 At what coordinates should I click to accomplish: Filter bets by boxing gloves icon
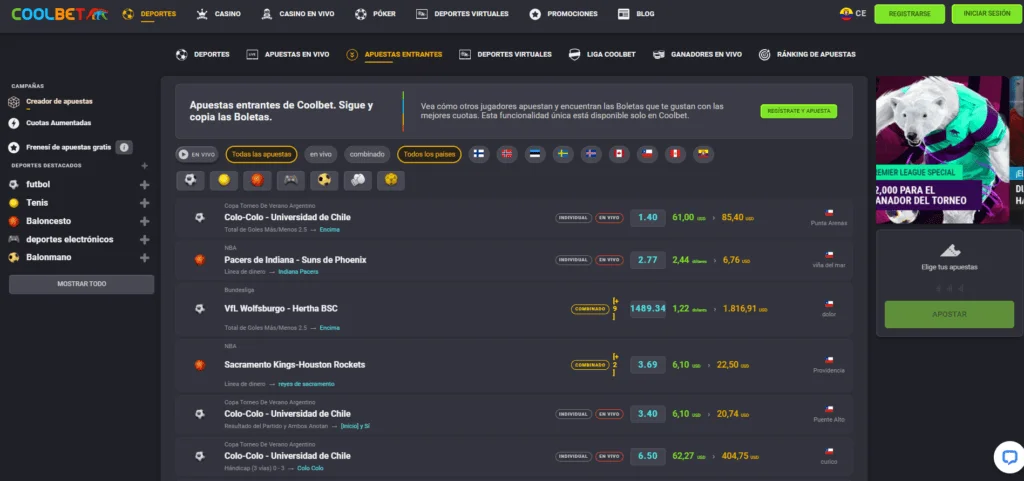[x=357, y=180]
